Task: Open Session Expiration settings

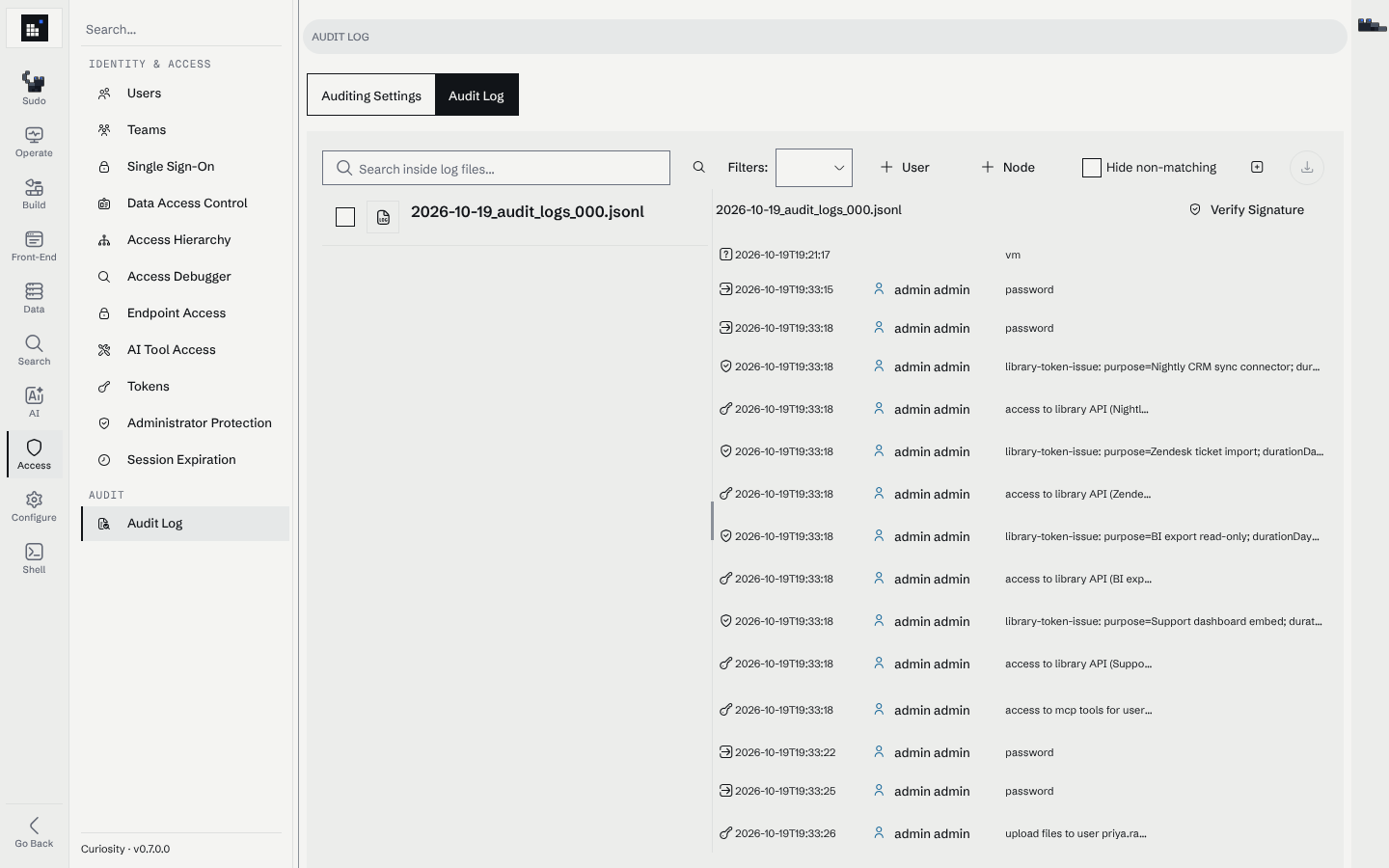Action: (x=185, y=460)
